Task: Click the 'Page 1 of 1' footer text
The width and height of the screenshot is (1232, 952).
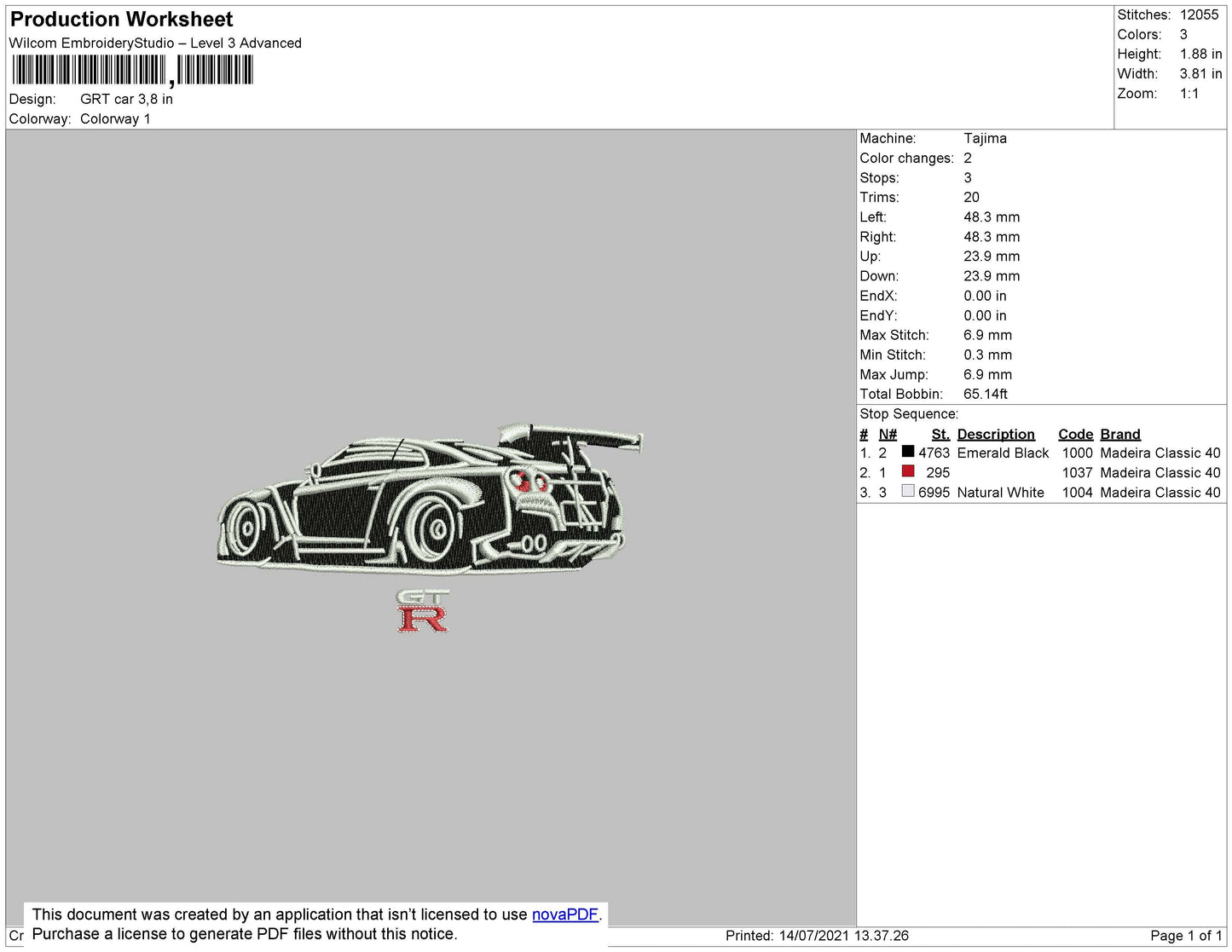Action: (x=1186, y=936)
